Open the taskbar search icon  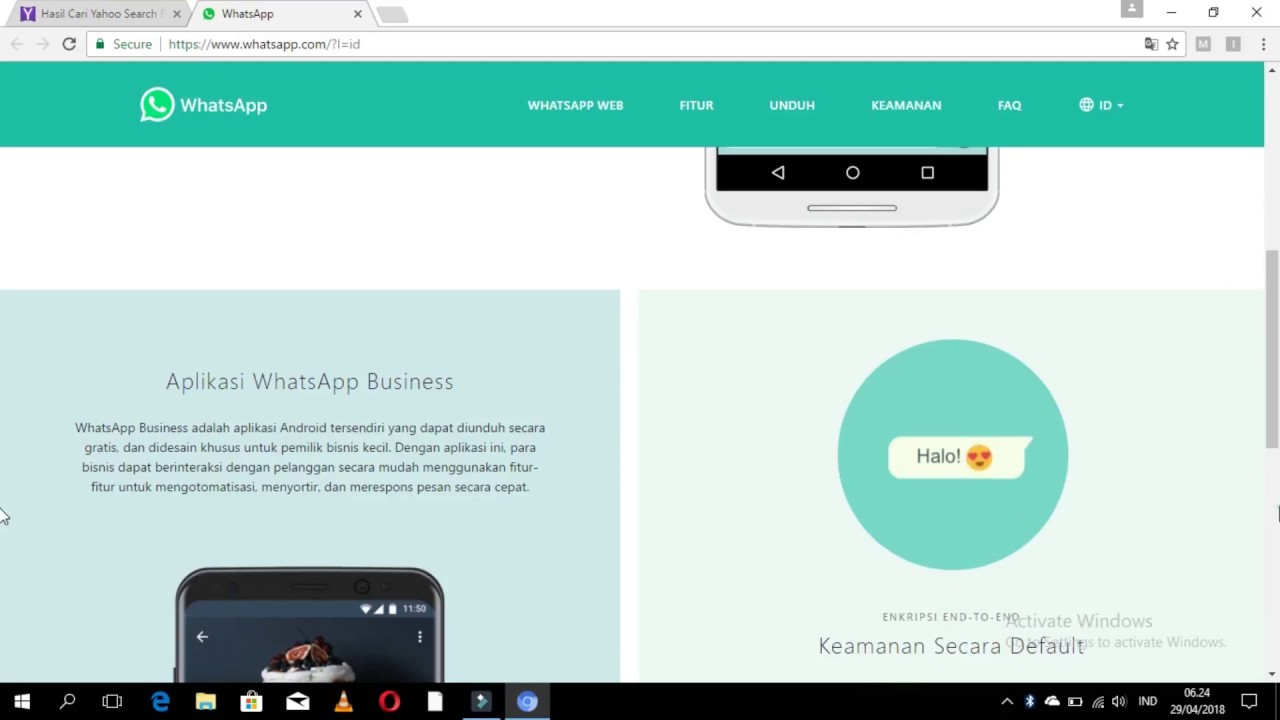[x=68, y=701]
